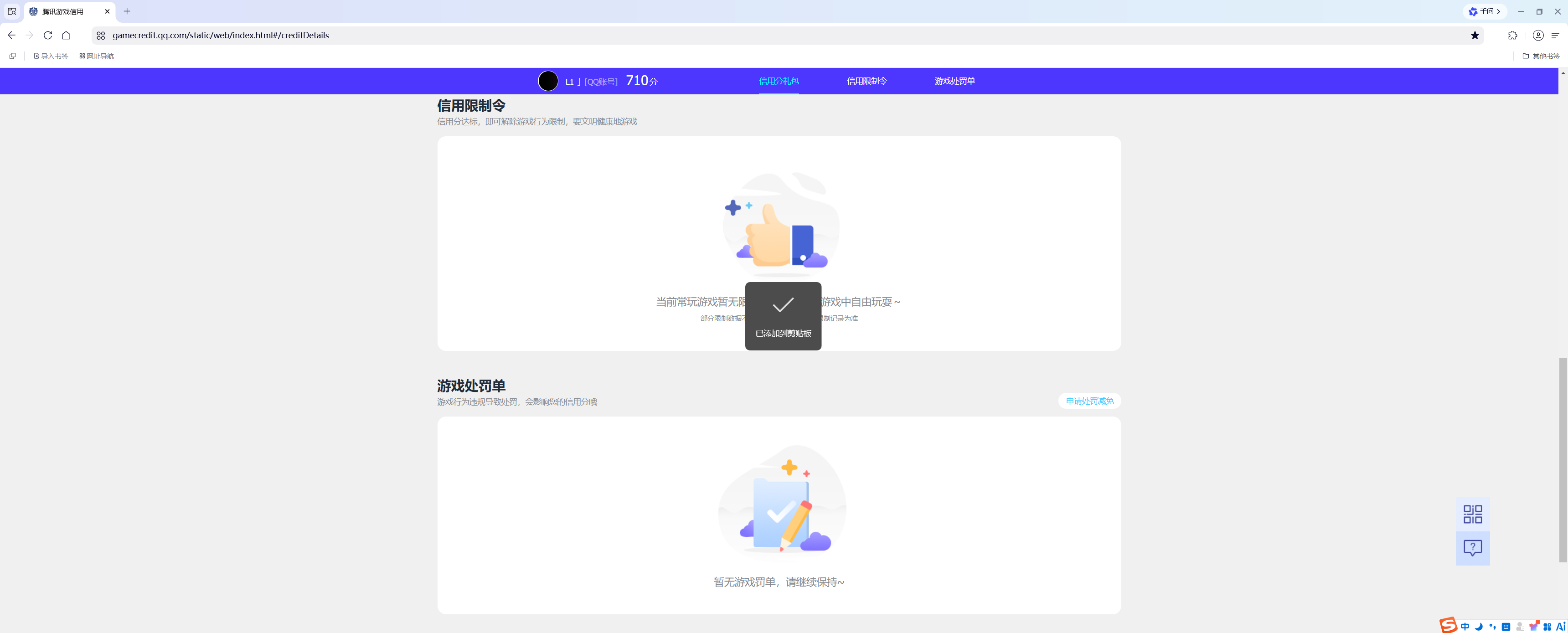Click 暂无游戏罚单，请继续保持~ text
This screenshot has width=1568, height=633.
coord(779,582)
